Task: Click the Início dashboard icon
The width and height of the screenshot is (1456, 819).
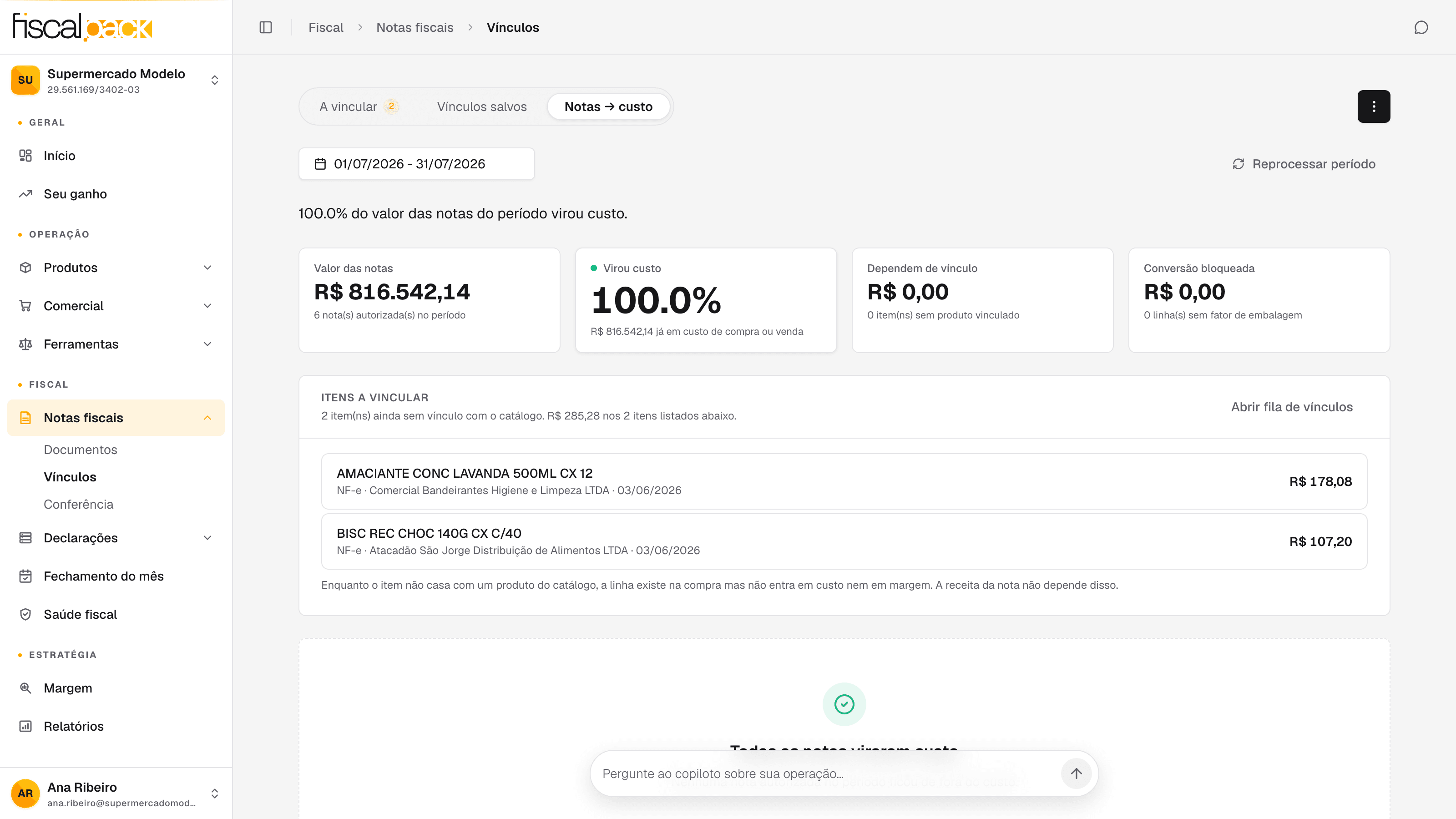Action: [x=25, y=156]
